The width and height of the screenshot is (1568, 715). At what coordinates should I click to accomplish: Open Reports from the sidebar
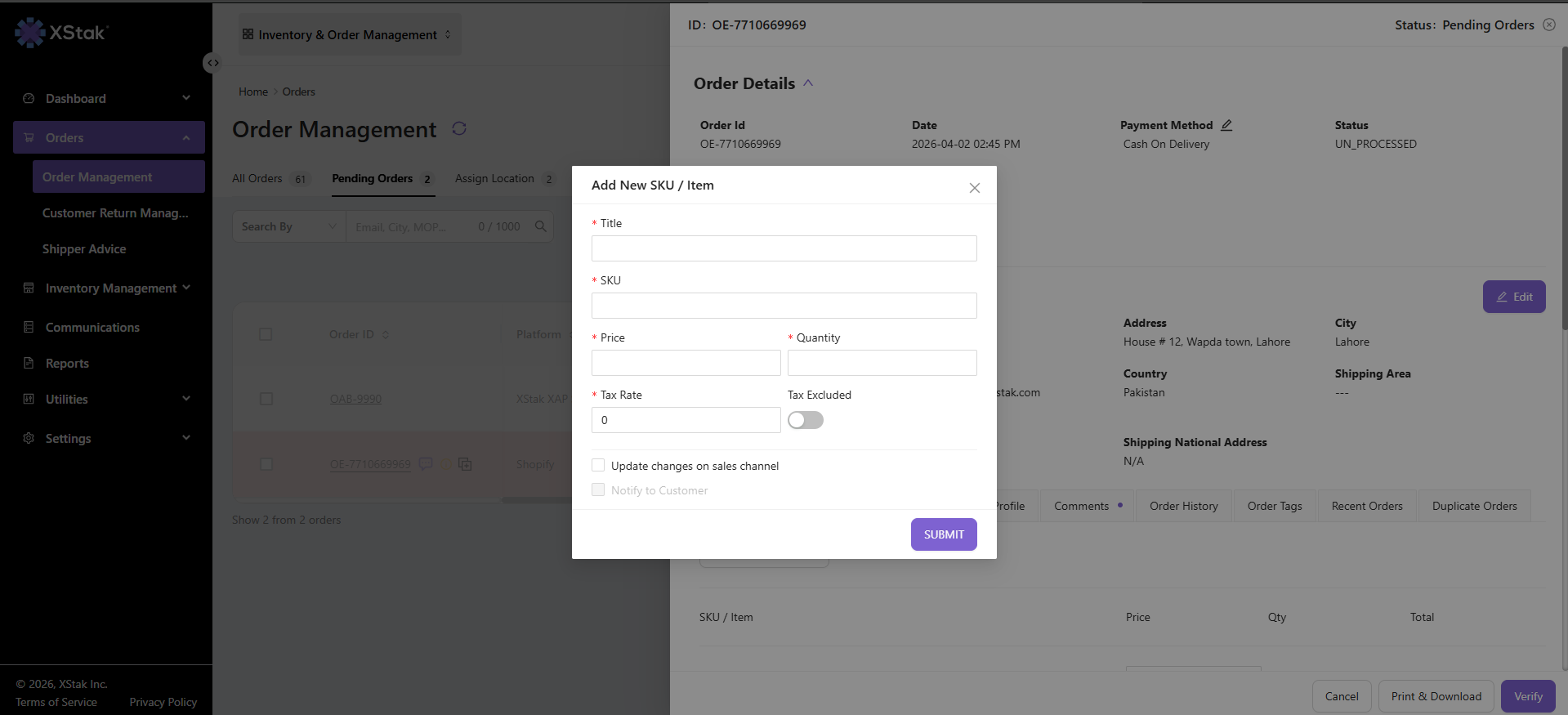point(67,364)
